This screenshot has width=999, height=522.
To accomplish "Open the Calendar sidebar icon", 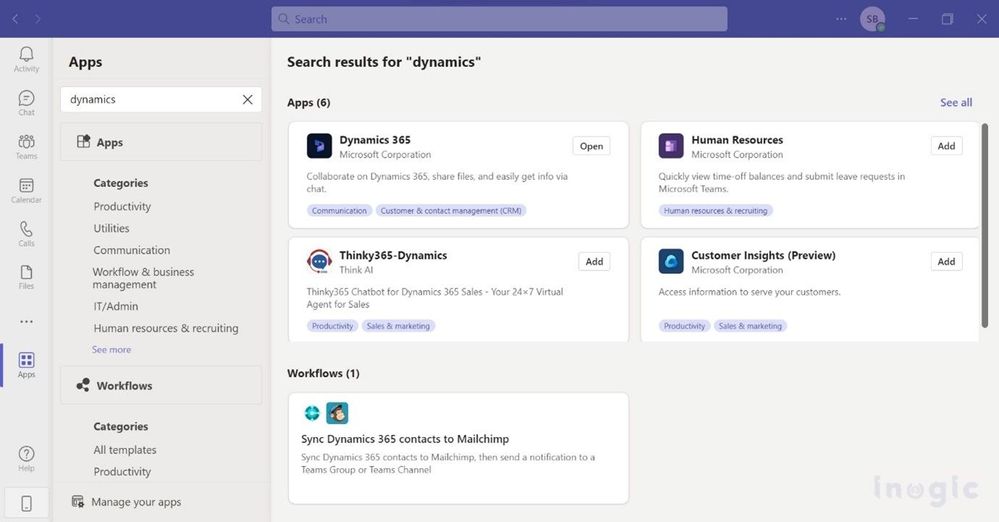I will [x=26, y=185].
